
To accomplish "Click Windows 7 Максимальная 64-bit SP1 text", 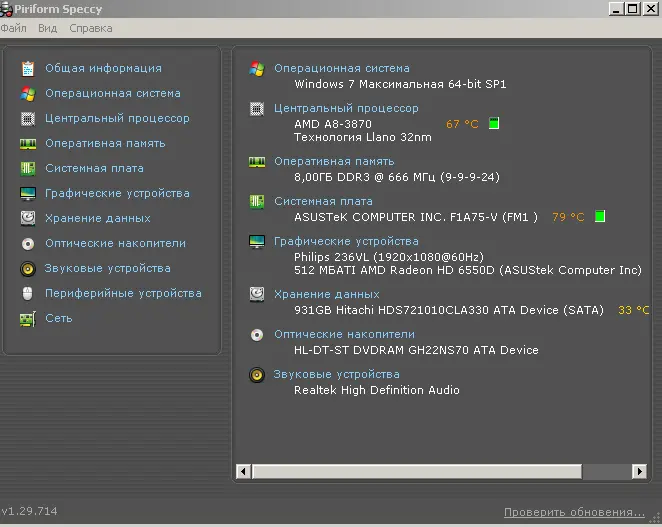I will [x=400, y=84].
